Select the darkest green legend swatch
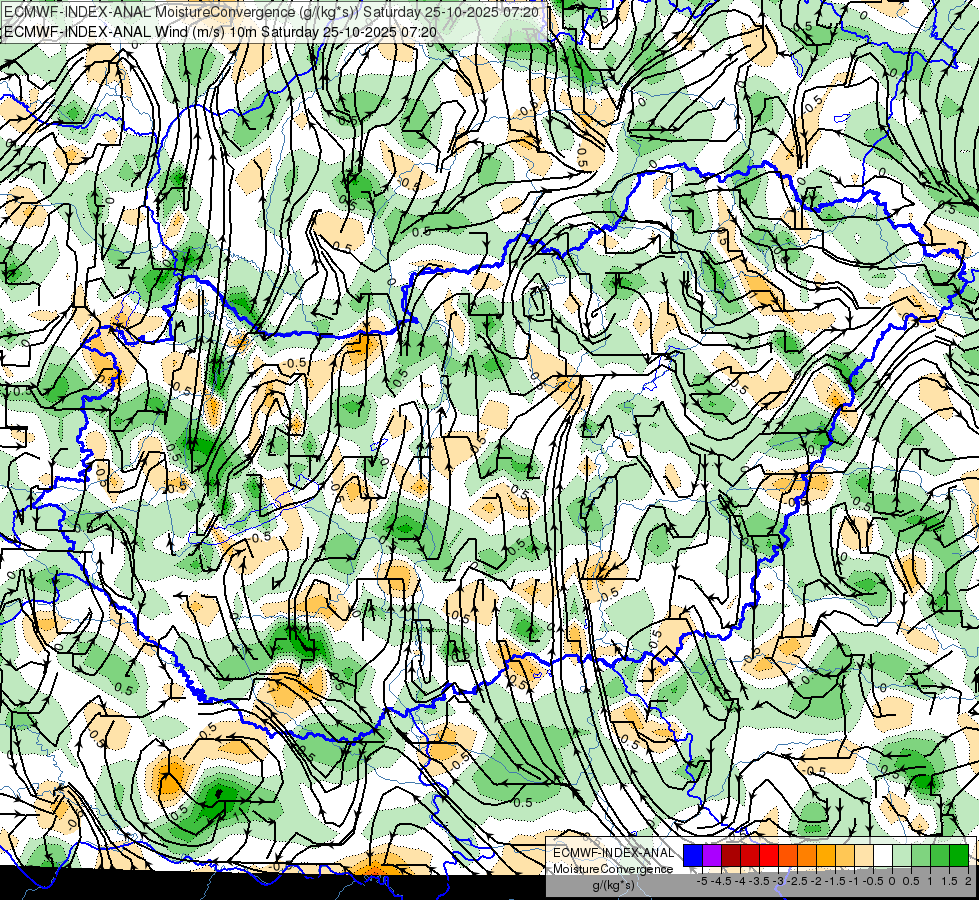The width and height of the screenshot is (979, 900). (x=959, y=856)
